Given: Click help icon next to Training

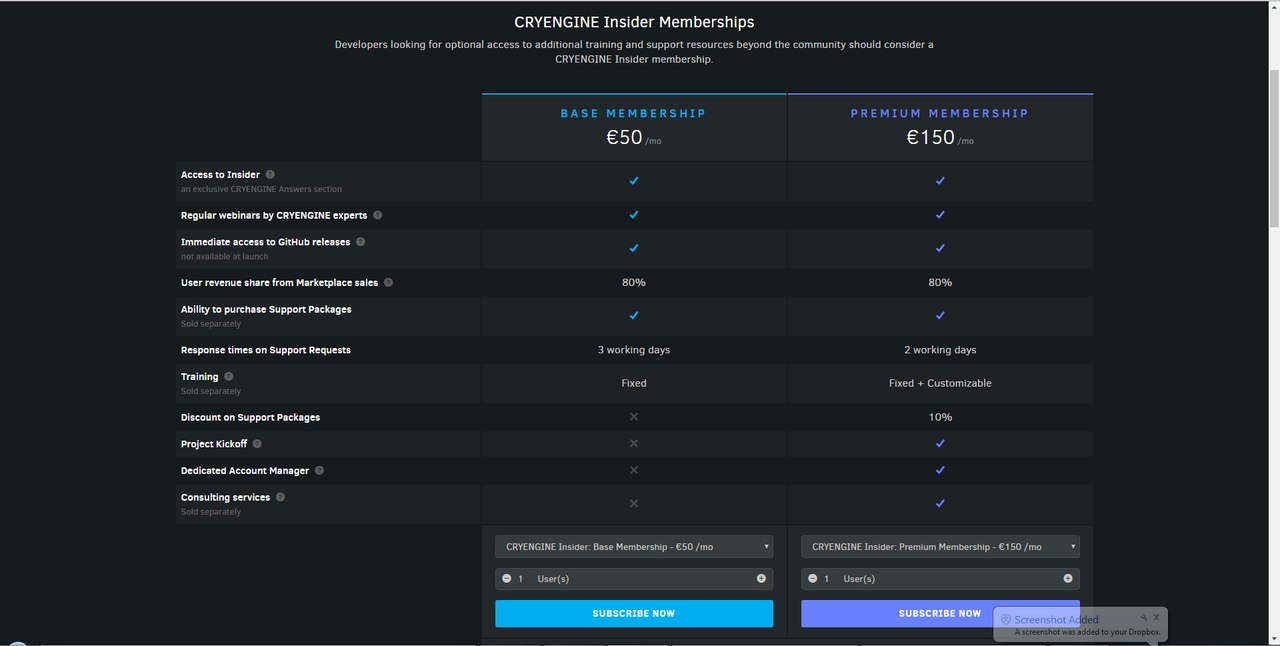Looking at the screenshot, I should click(228, 377).
